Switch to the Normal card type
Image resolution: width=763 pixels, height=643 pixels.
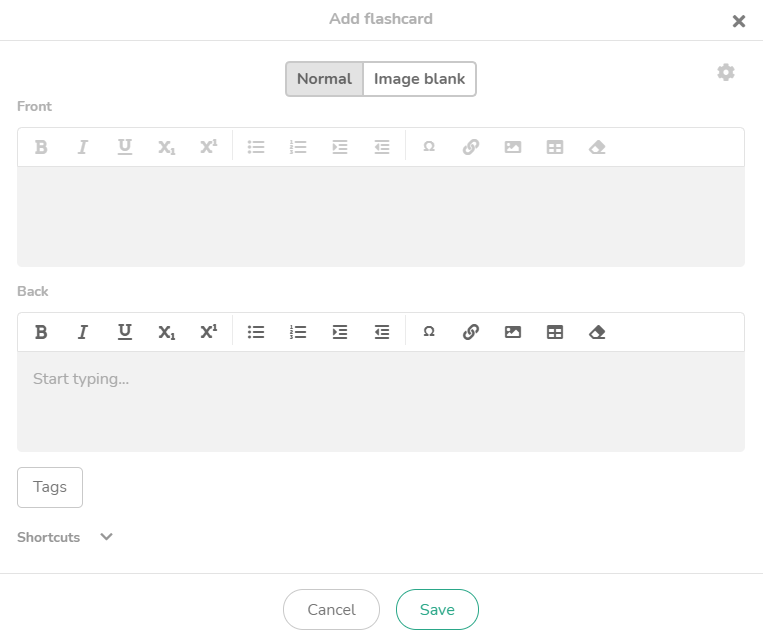(x=324, y=79)
